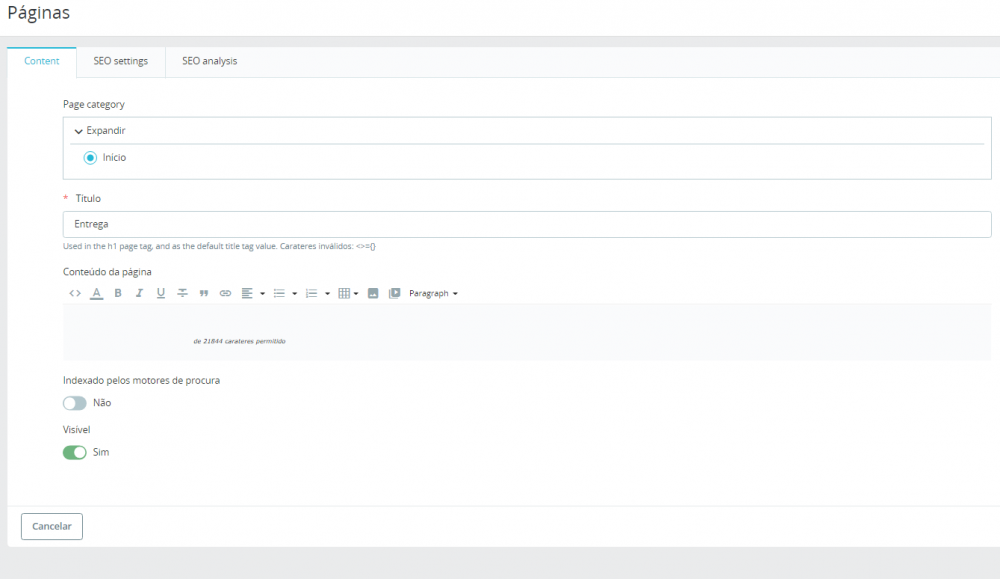Underline the text
The image size is (1000, 579).
pyautogui.click(x=160, y=292)
